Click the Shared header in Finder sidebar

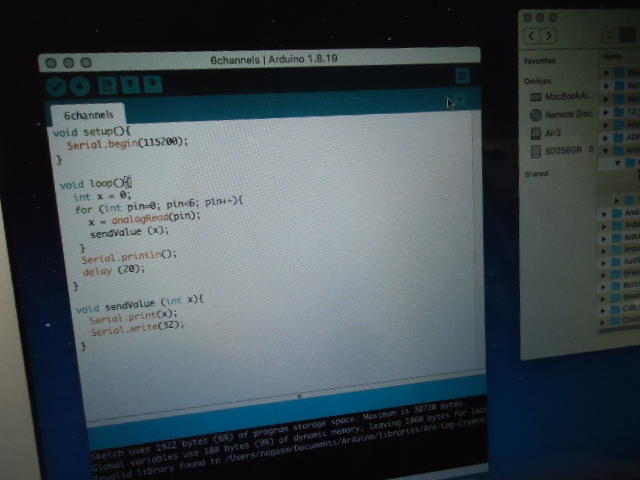[536, 174]
